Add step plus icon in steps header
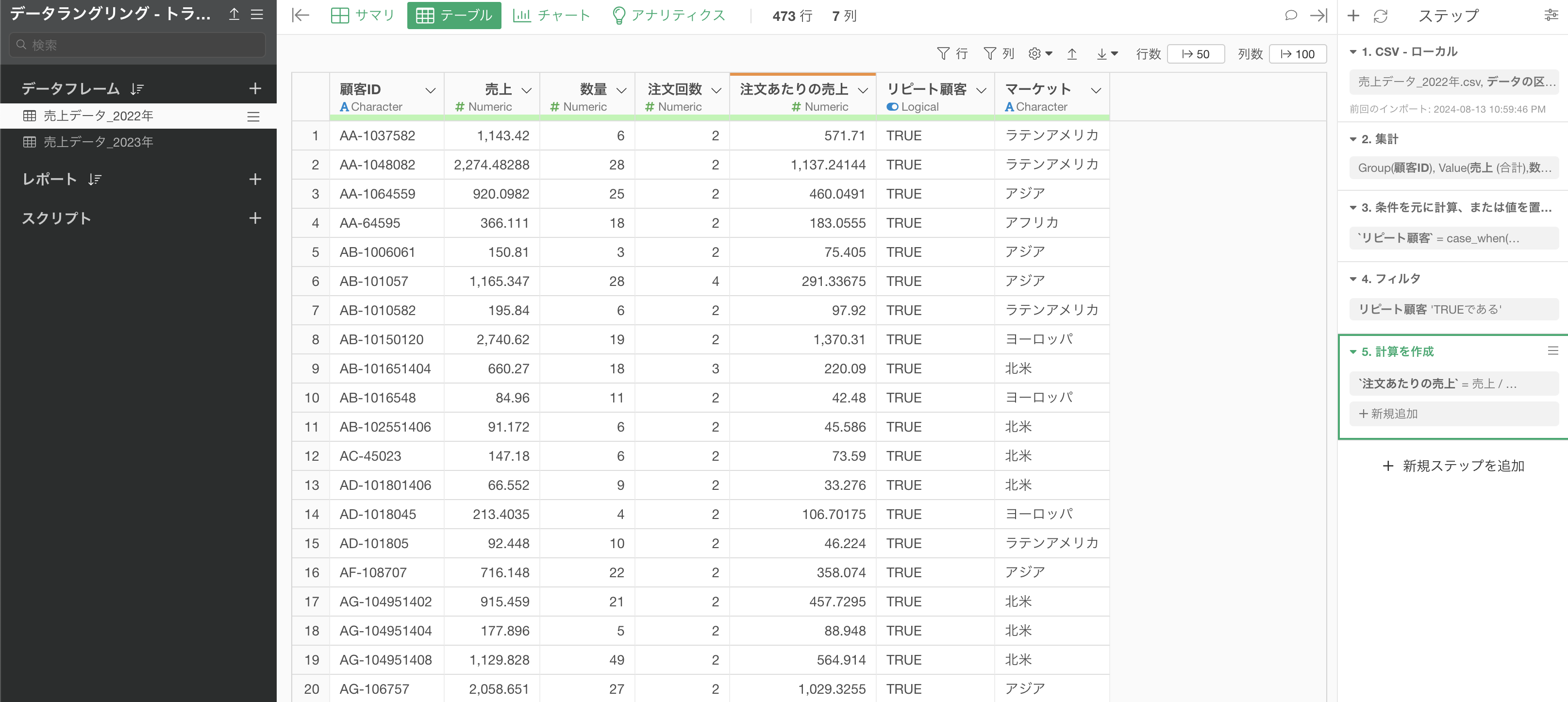Viewport: 1568px width, 702px height. pos(1353,15)
